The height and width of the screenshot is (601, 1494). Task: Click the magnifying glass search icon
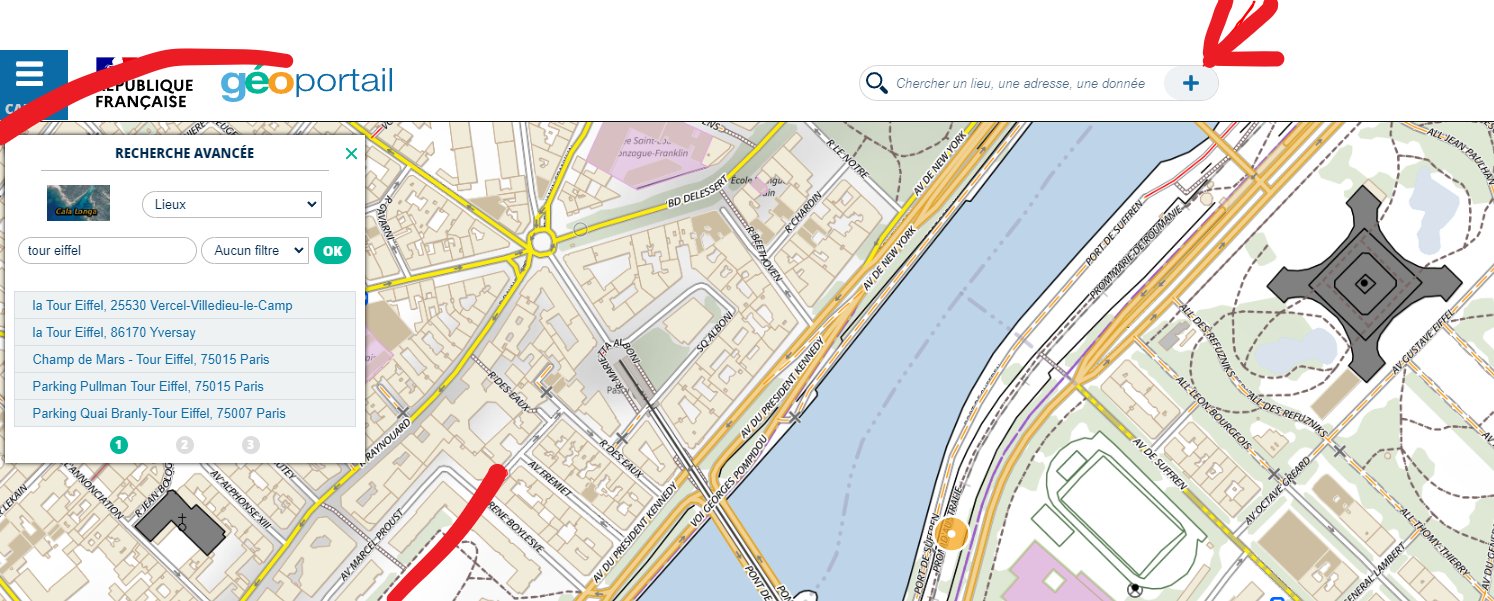(877, 83)
